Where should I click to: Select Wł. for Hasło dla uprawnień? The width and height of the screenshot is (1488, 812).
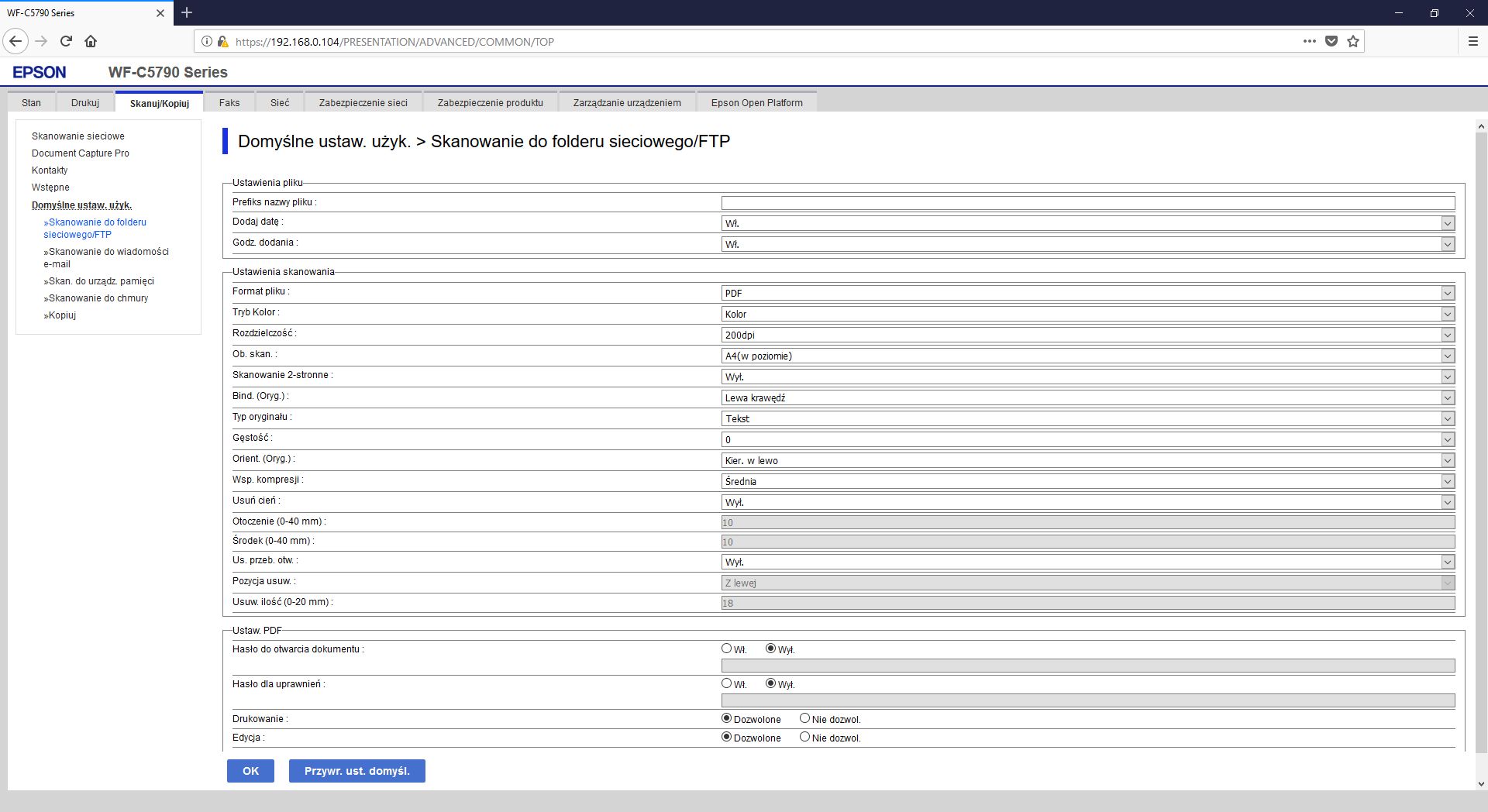coord(726,683)
